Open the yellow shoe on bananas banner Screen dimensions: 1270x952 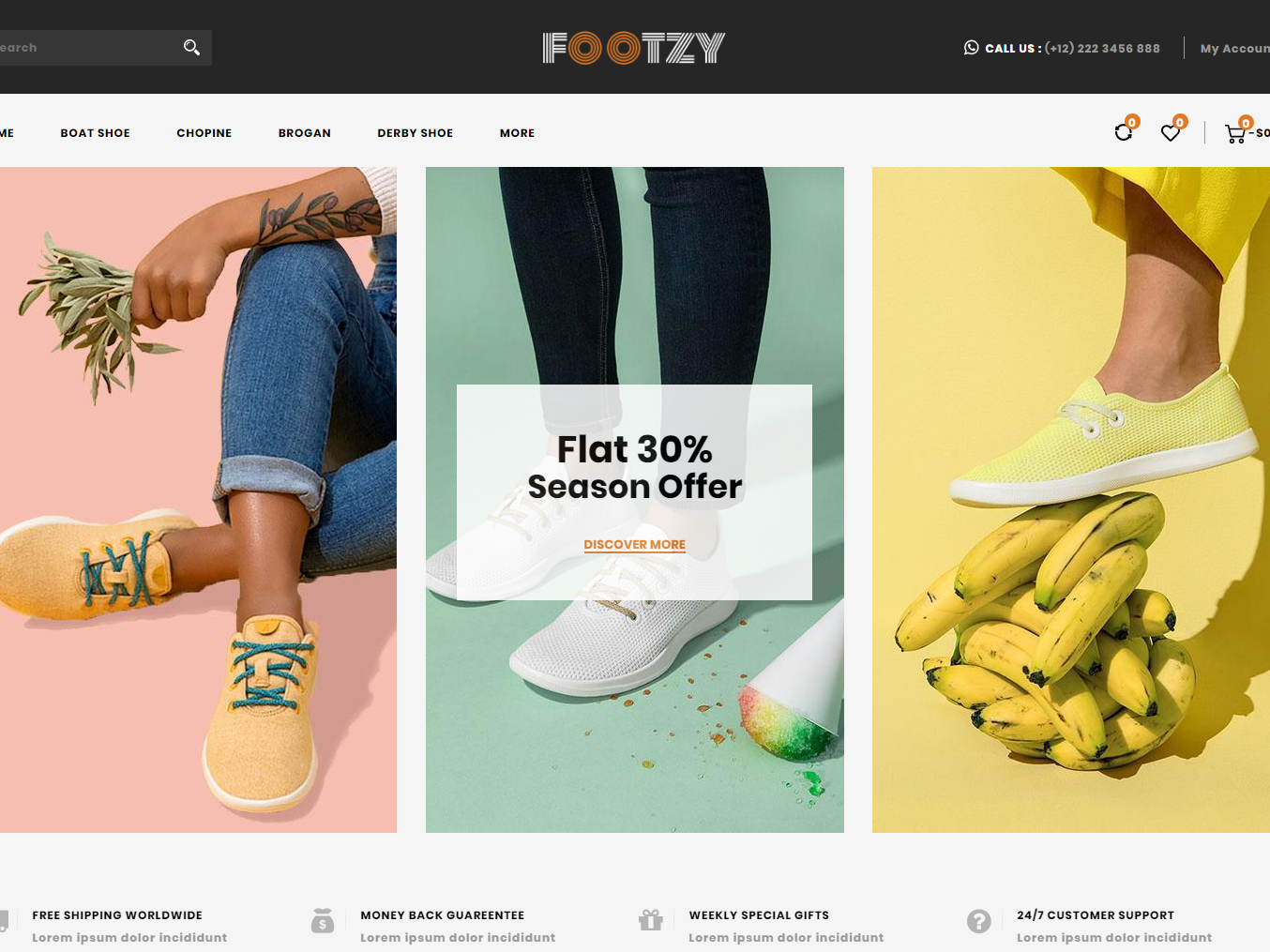tap(1071, 500)
